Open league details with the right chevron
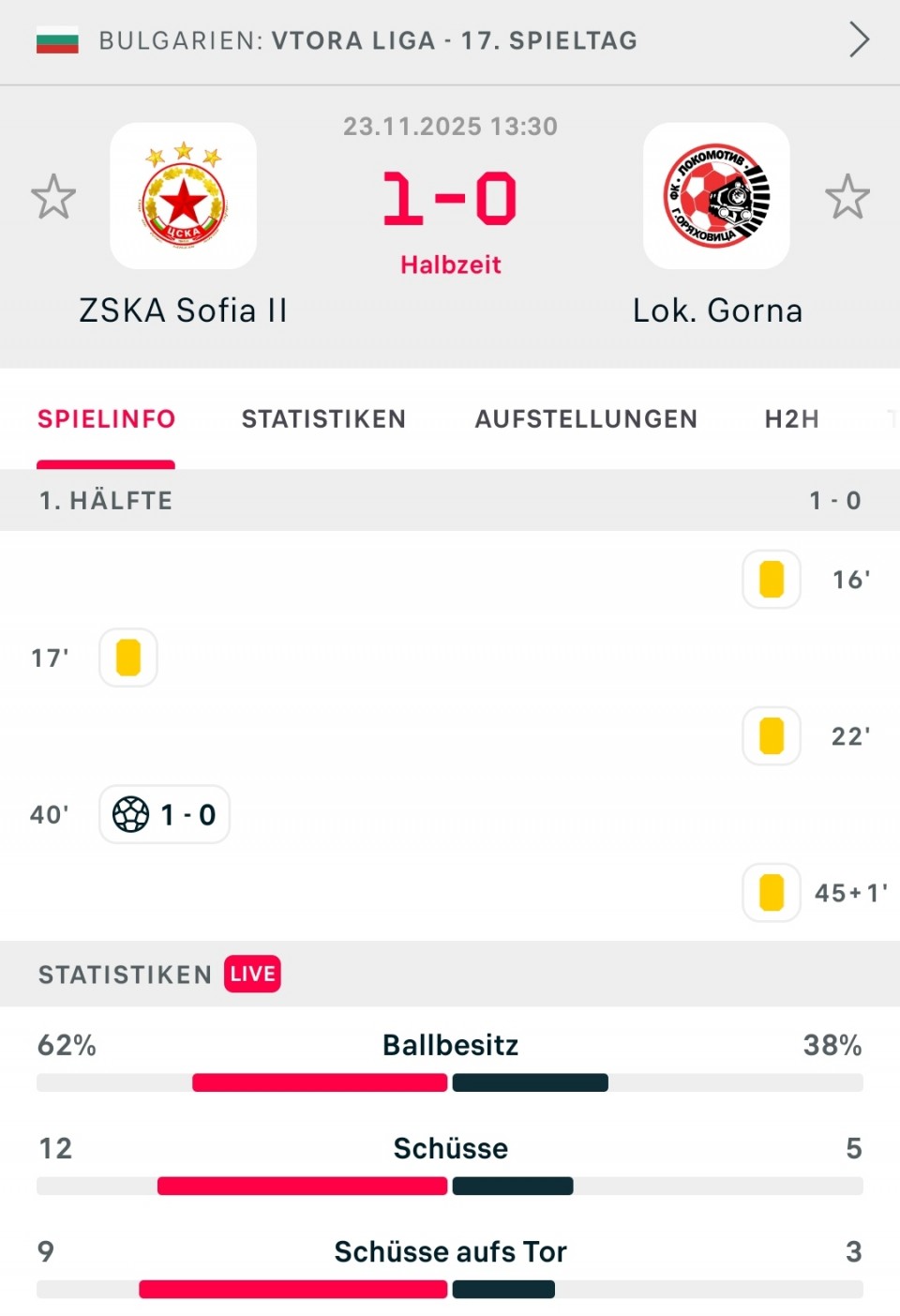The width and height of the screenshot is (900, 1316). [x=859, y=40]
